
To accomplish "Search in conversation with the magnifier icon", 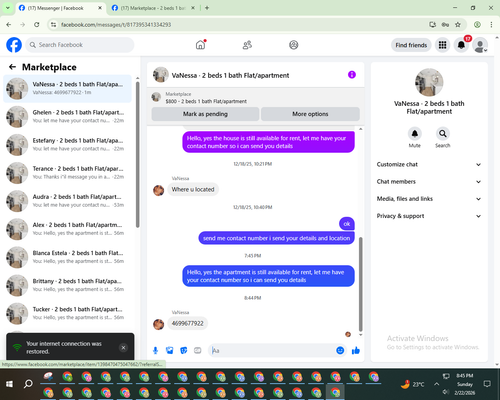I will coord(443,134).
